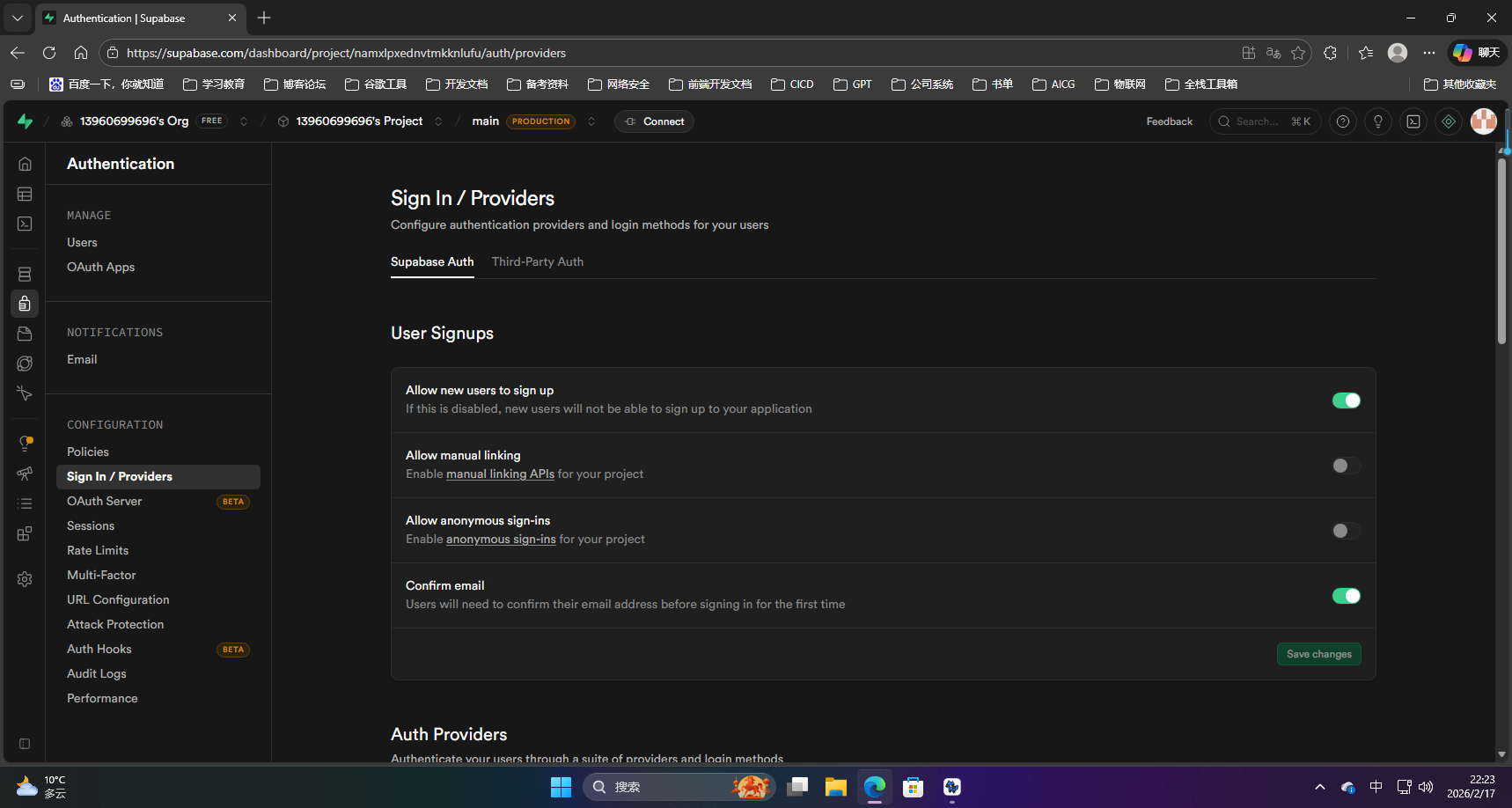The image size is (1512, 808).
Task: Open the CICD bookmarks folder
Action: tap(792, 84)
